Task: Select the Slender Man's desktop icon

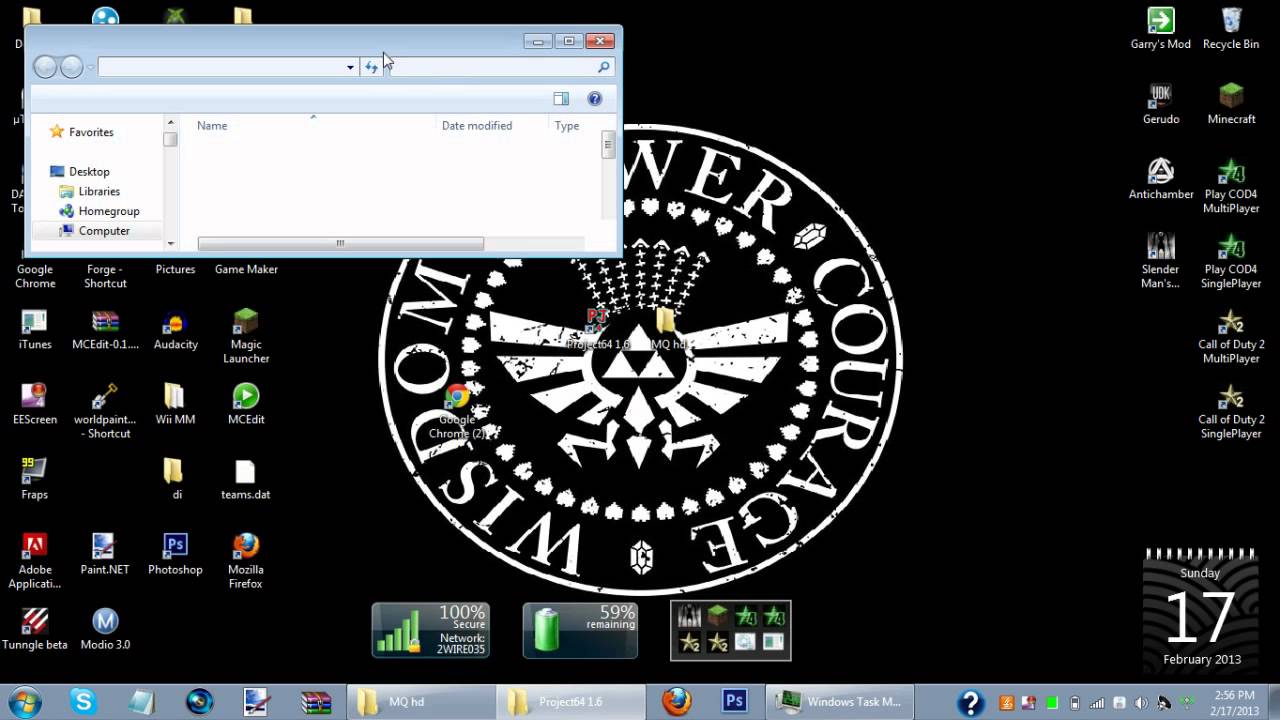Action: click(1160, 260)
